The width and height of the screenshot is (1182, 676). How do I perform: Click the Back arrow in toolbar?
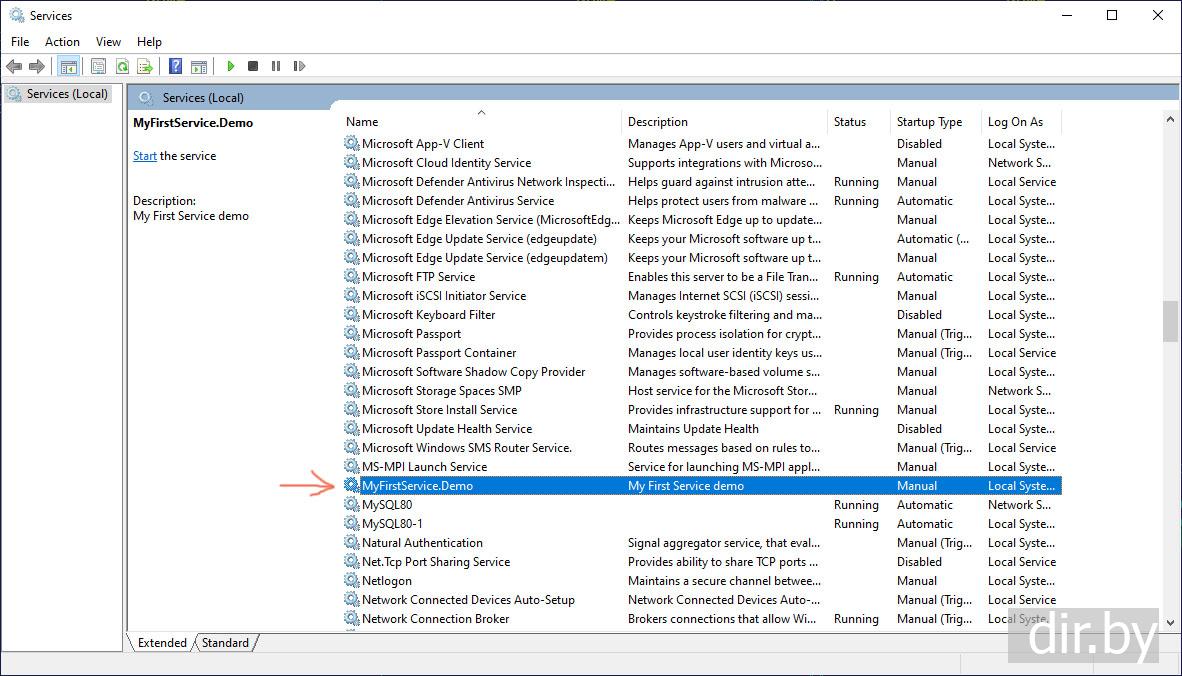tap(14, 66)
